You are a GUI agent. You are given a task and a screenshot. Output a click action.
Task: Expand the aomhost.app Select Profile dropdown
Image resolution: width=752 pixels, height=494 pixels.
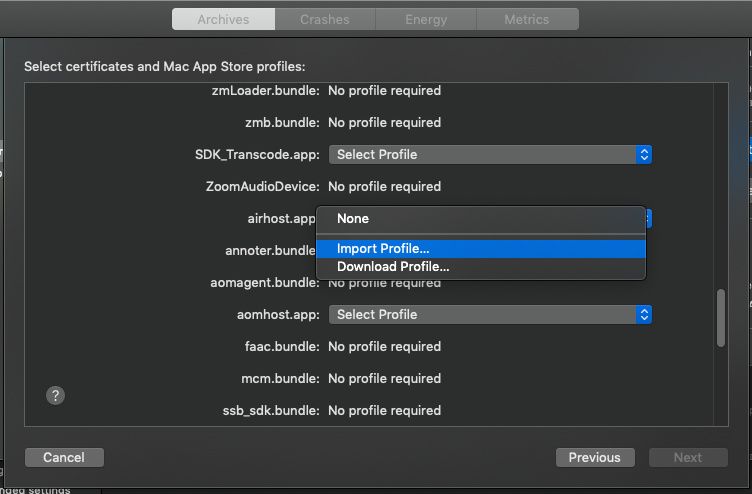click(489, 315)
